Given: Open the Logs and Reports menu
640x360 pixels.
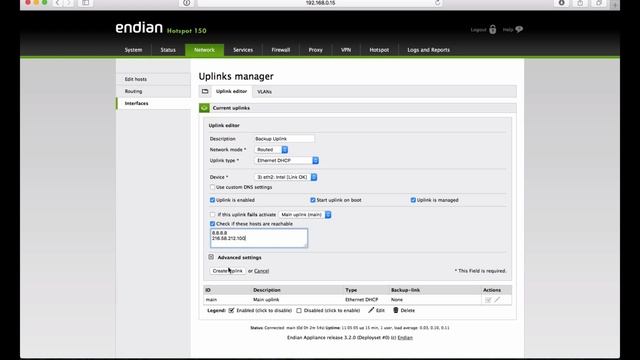Looking at the screenshot, I should click(429, 50).
